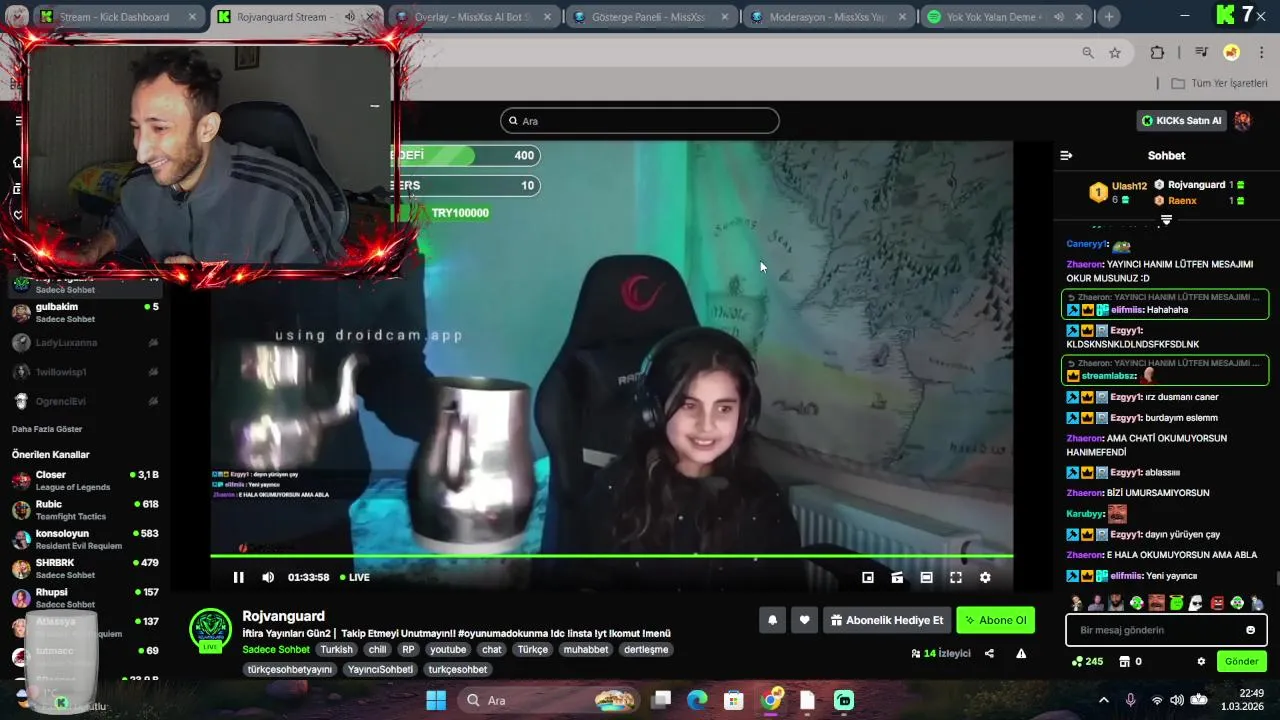Open the clip creation icon in player
1280x720 pixels.
(x=897, y=577)
